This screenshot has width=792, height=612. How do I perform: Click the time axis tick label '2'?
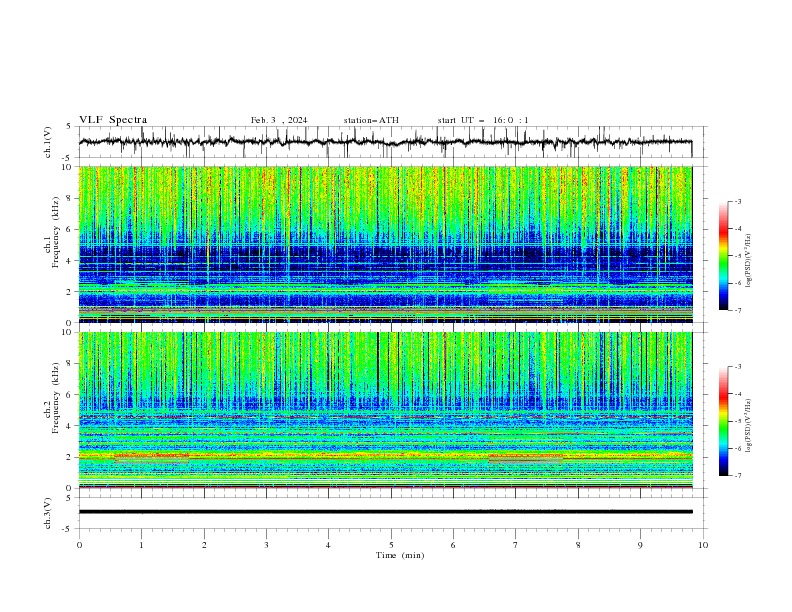pos(204,545)
